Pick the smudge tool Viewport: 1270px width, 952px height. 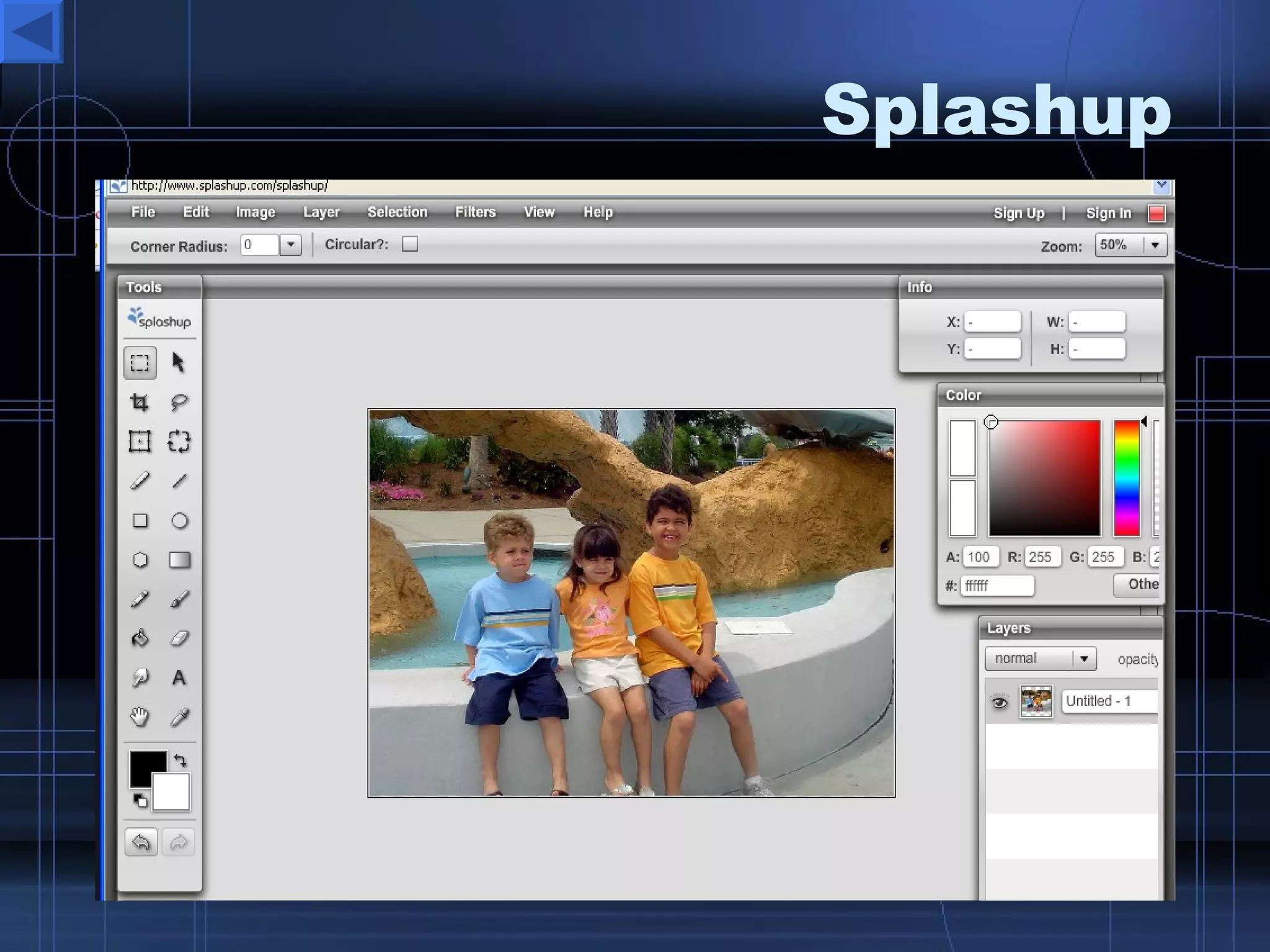click(140, 677)
